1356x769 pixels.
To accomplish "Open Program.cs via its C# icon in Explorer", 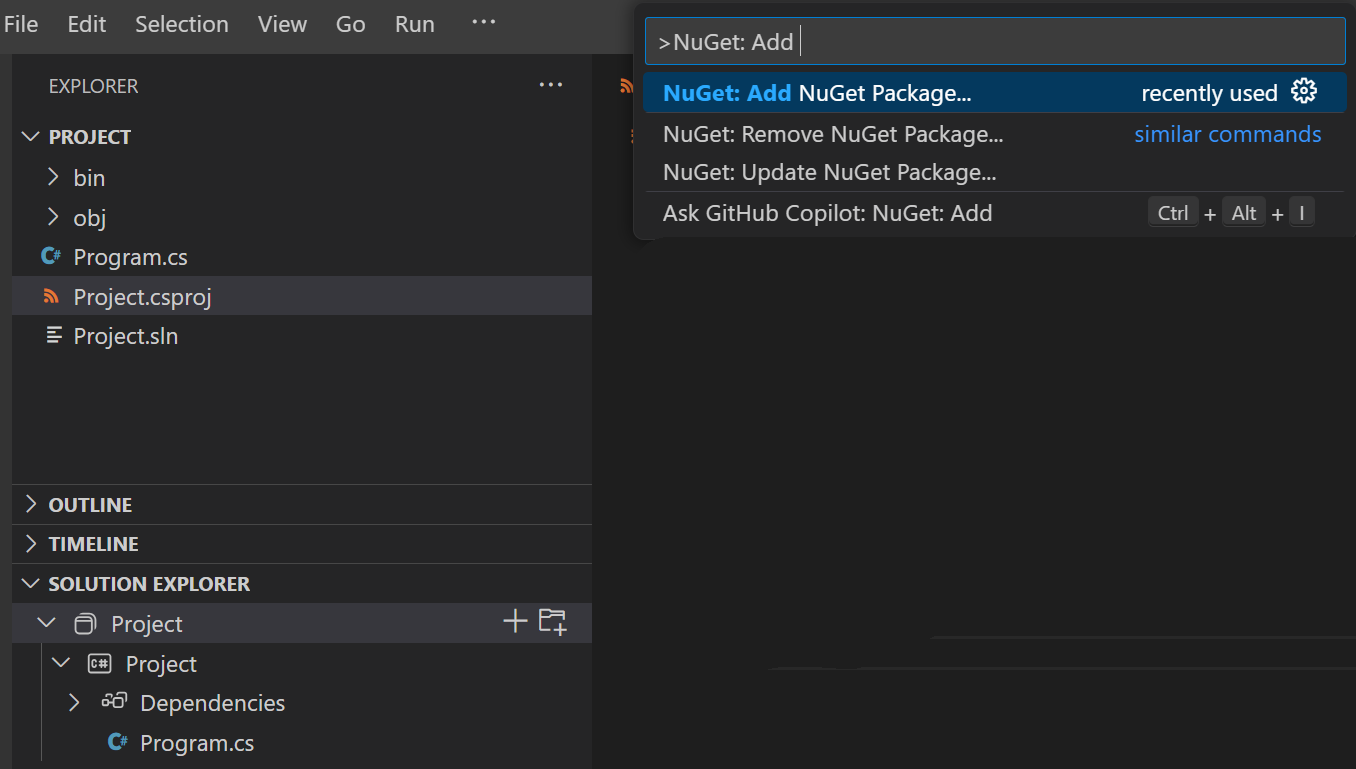I will [x=51, y=256].
